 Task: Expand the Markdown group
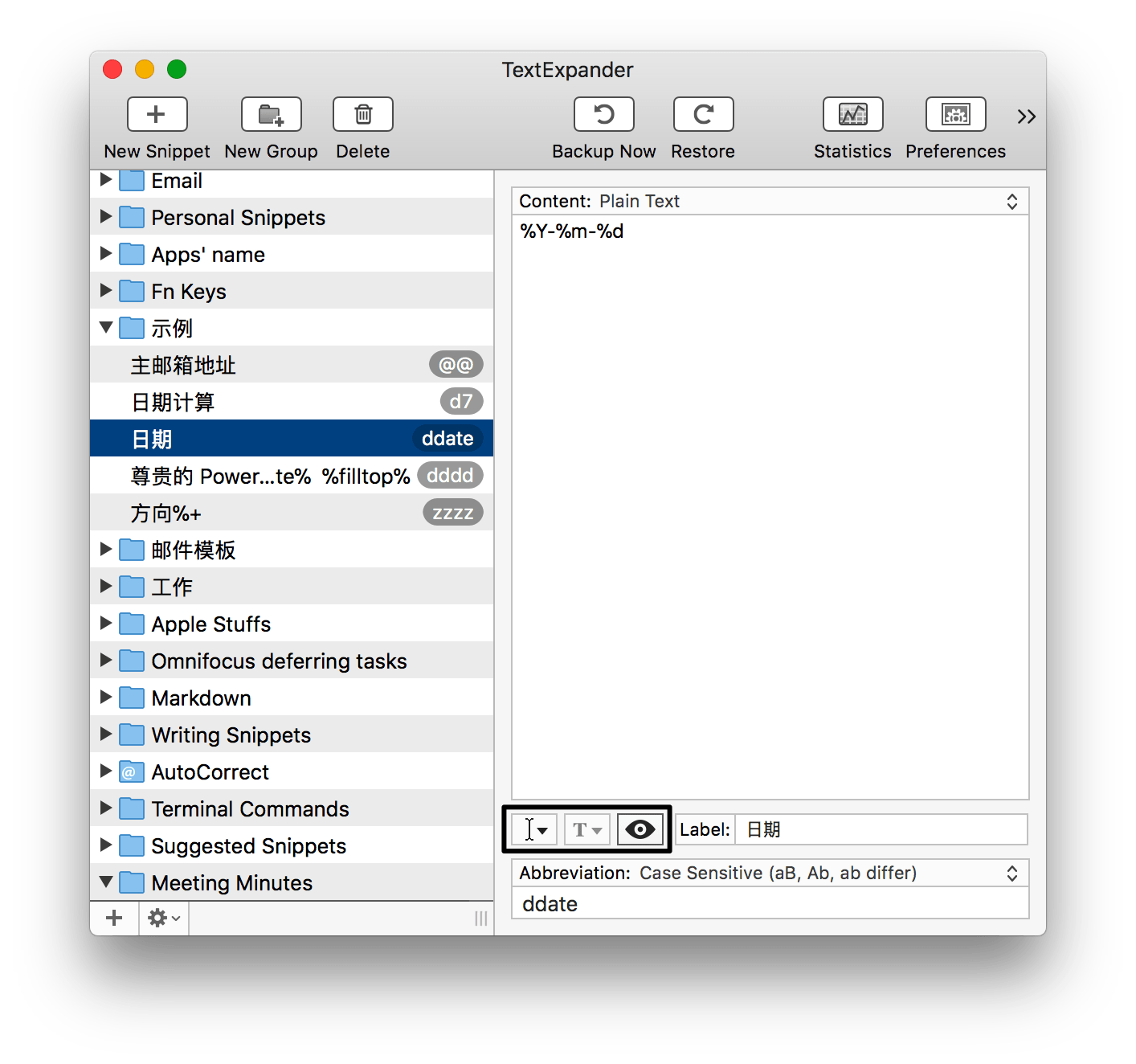[106, 698]
